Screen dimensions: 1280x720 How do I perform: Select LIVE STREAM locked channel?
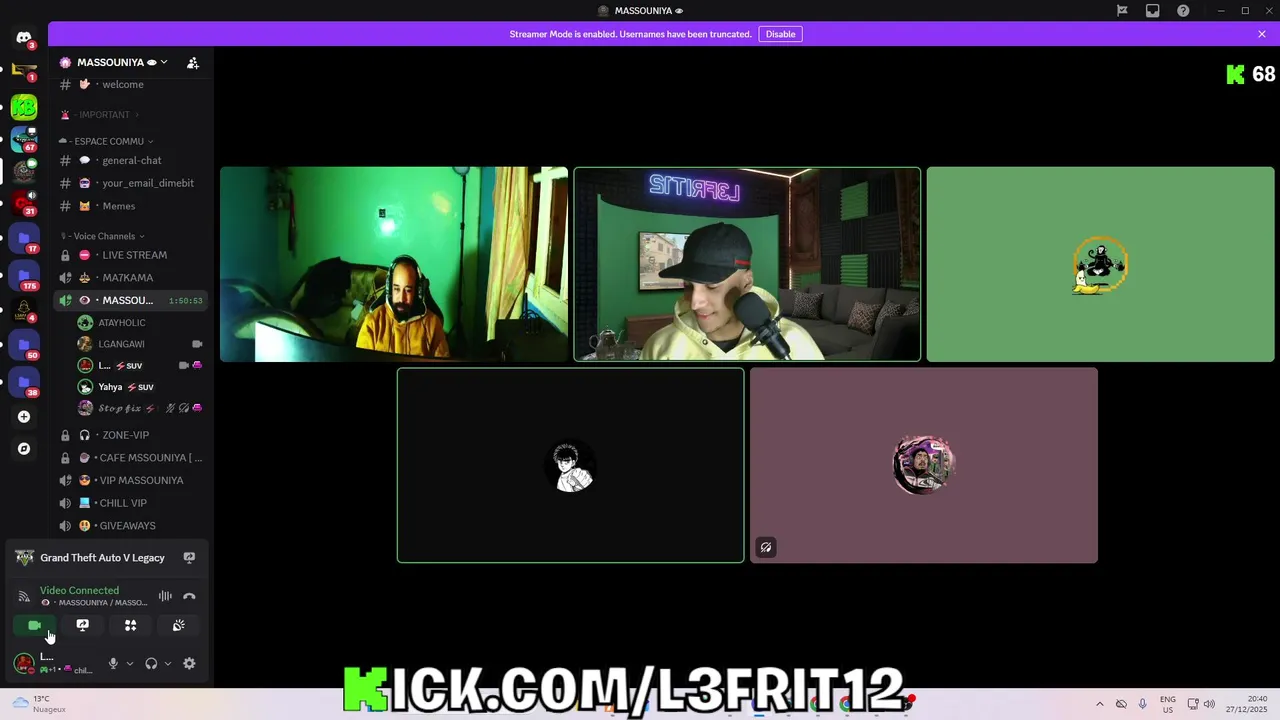point(131,255)
